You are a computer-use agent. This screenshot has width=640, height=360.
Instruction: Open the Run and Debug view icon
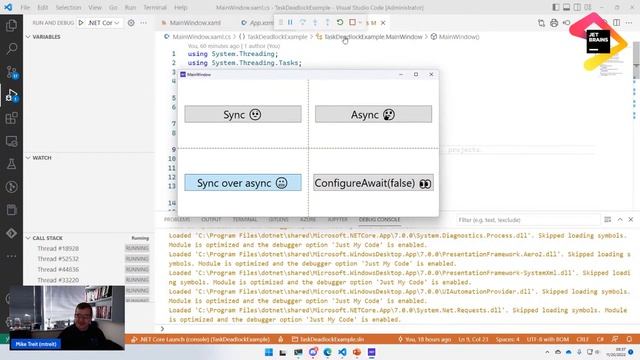click(x=11, y=96)
